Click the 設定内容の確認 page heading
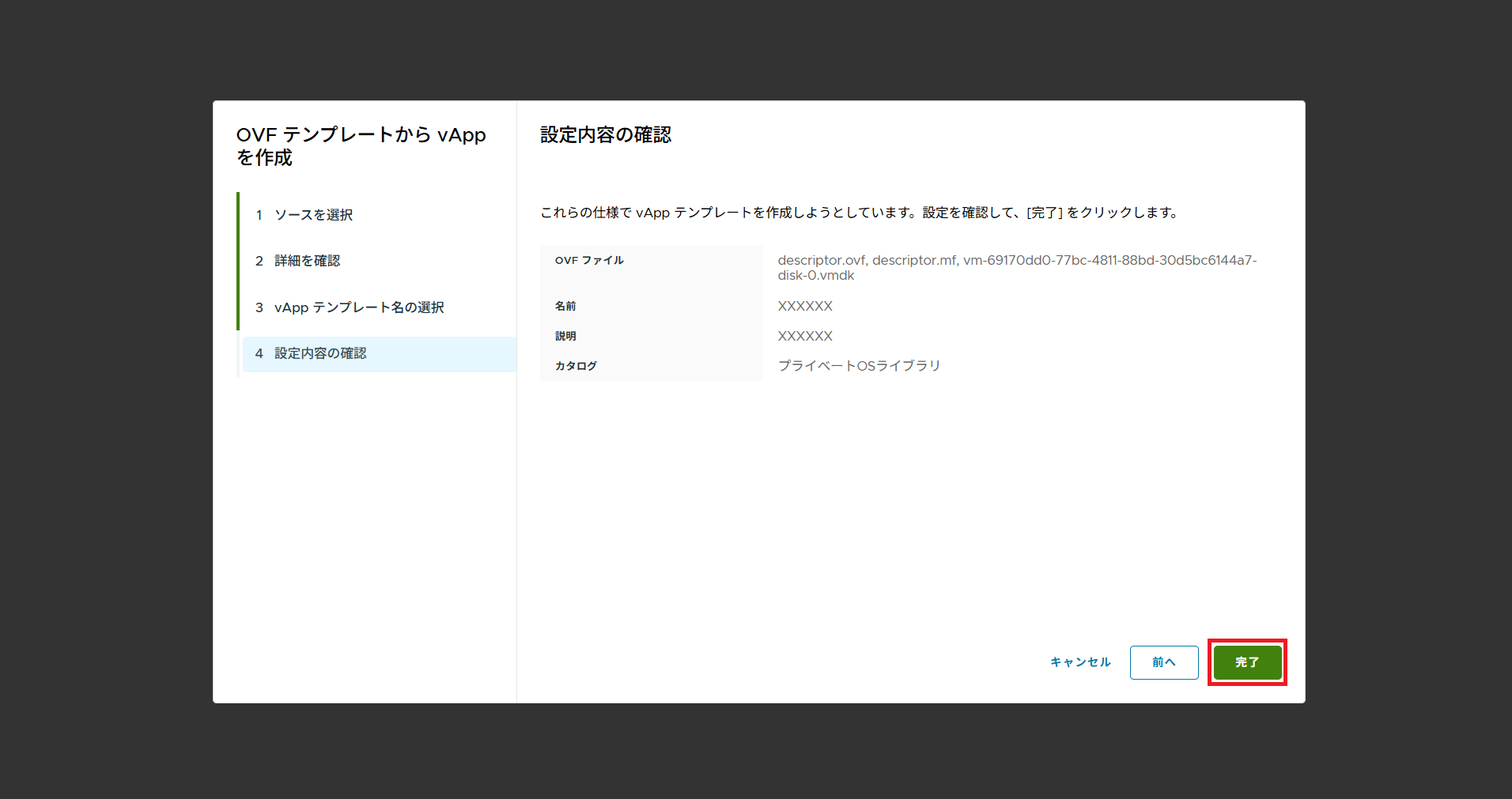Viewport: 1512px width, 799px height. pos(606,135)
